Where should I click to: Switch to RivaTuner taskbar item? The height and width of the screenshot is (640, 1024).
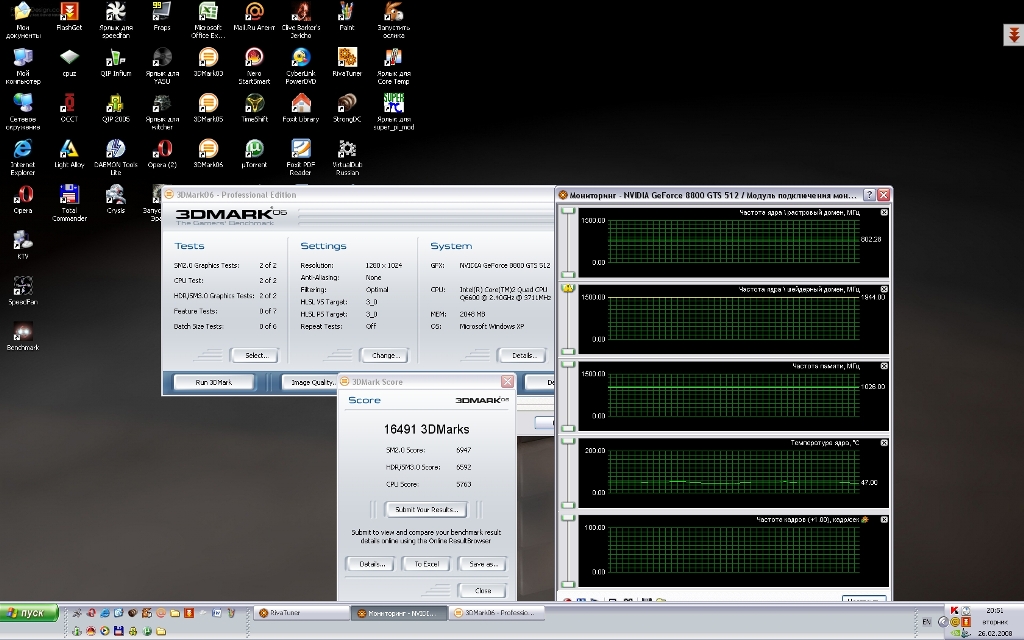coord(300,612)
